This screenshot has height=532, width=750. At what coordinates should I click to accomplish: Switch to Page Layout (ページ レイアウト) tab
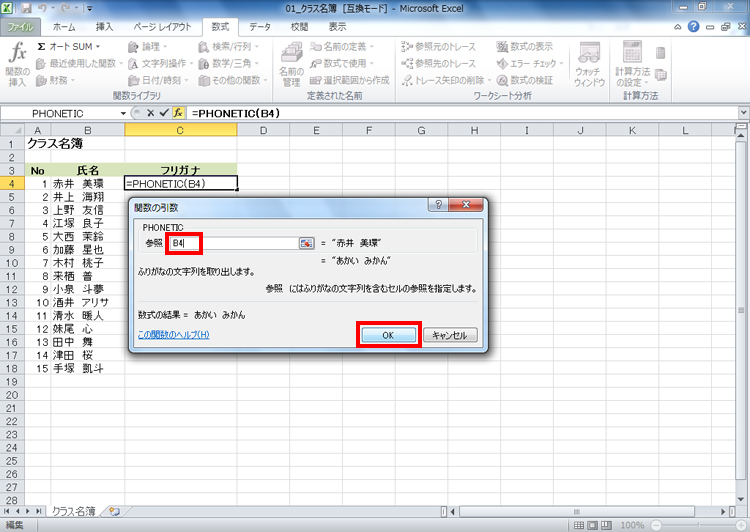(162, 27)
